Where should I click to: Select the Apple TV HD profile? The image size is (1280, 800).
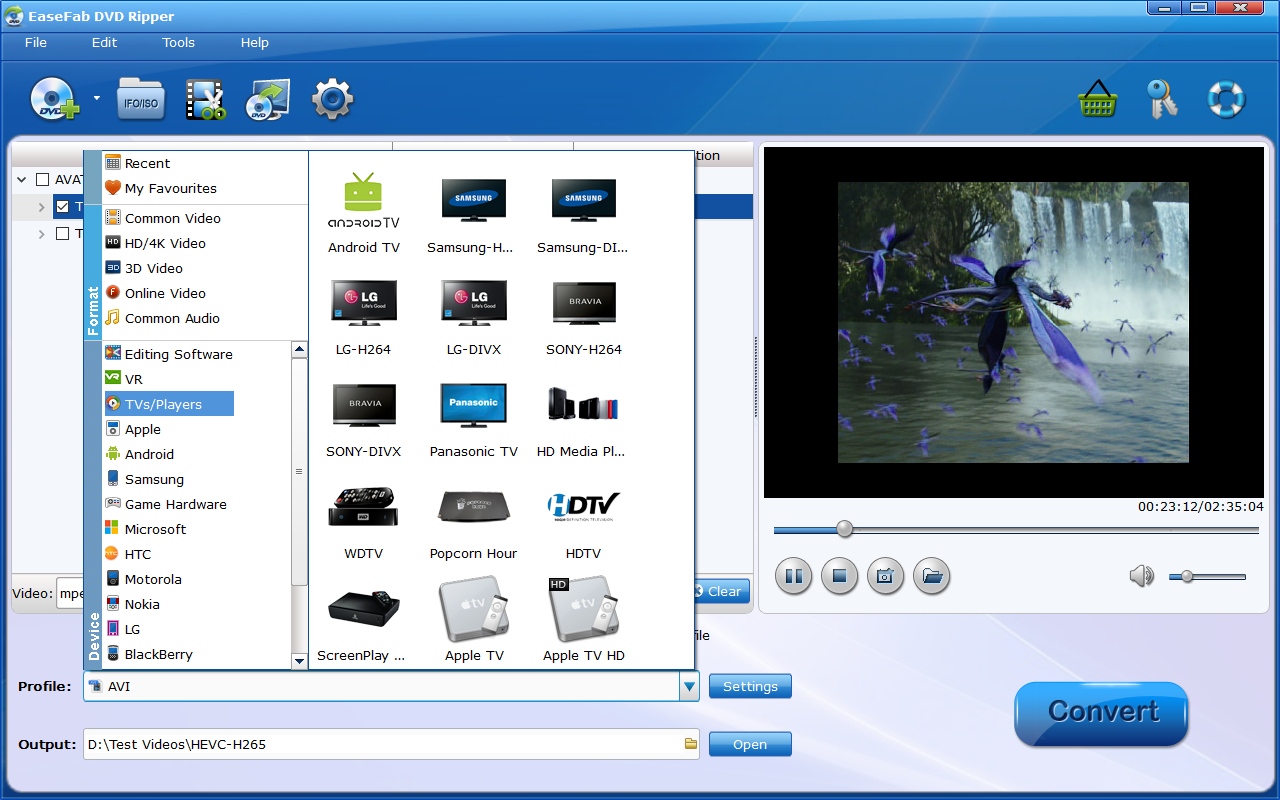[584, 621]
